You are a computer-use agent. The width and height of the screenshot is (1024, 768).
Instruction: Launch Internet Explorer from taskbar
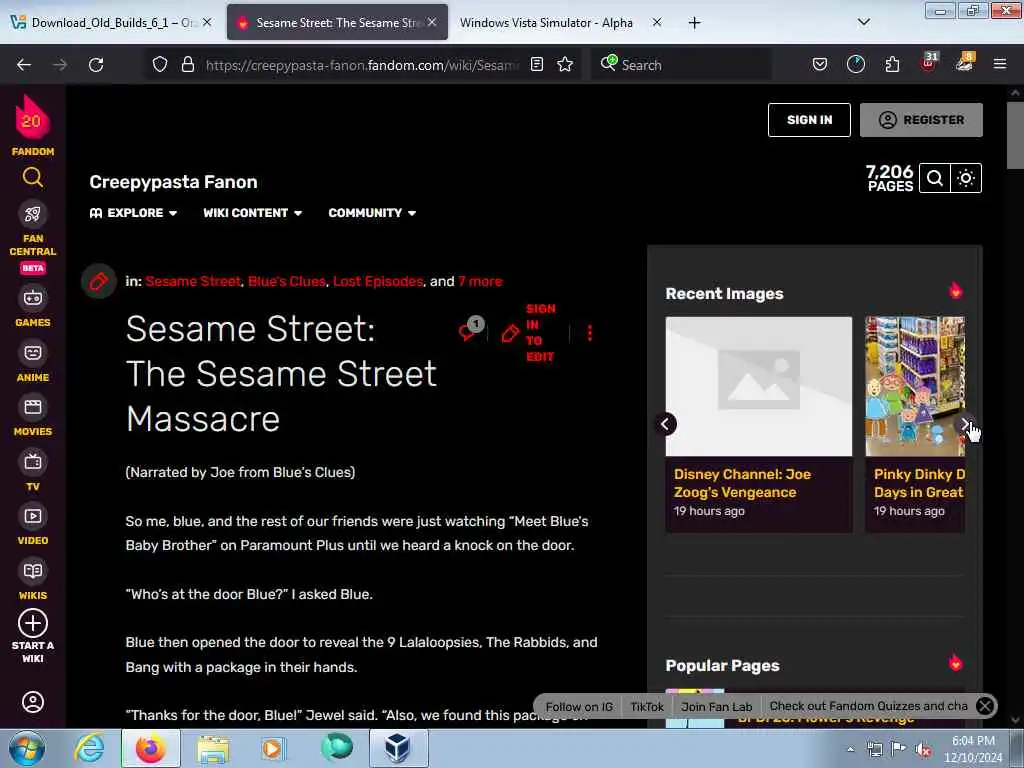coord(89,748)
